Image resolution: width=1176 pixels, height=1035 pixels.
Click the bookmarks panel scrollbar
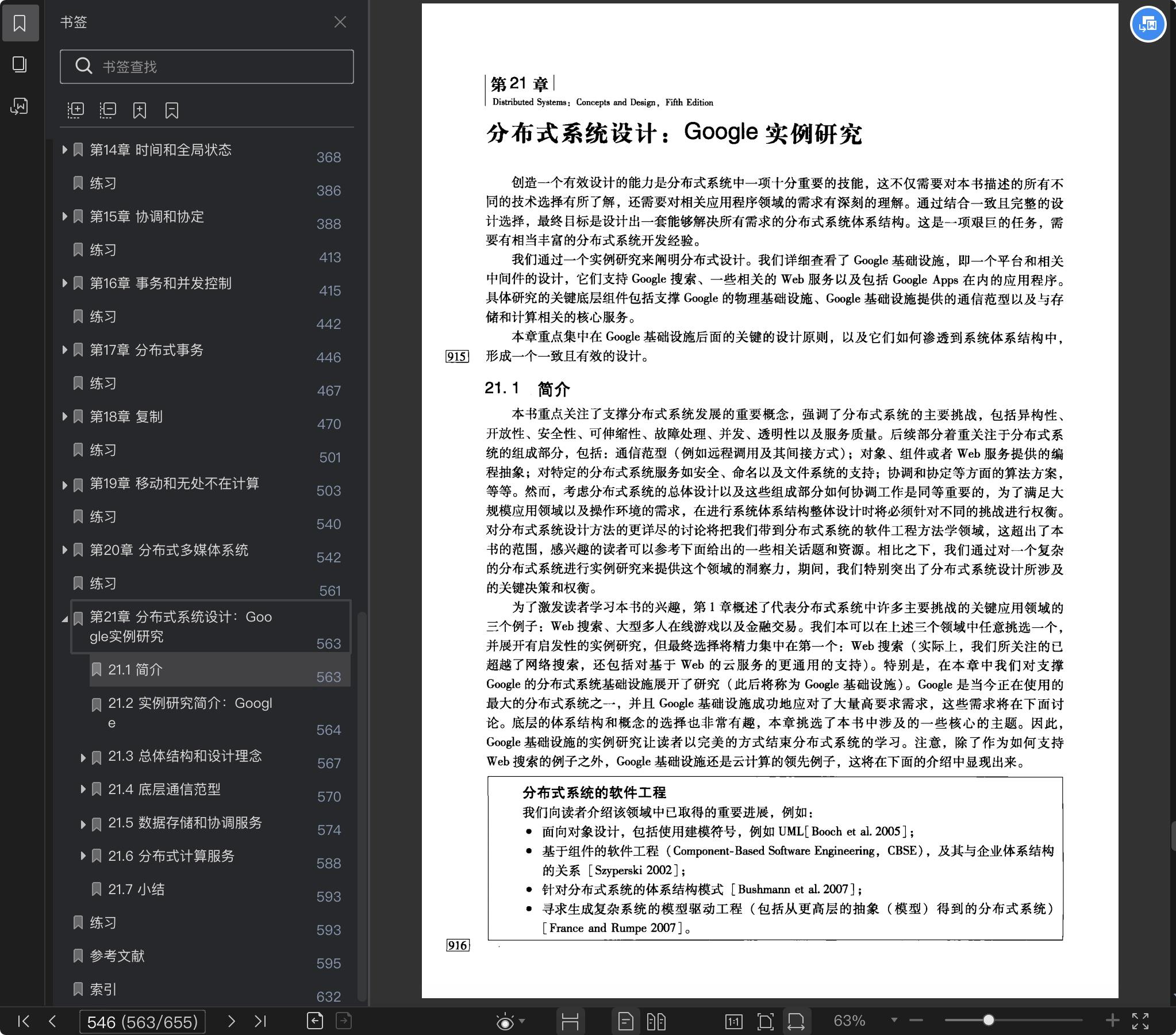(x=362, y=806)
